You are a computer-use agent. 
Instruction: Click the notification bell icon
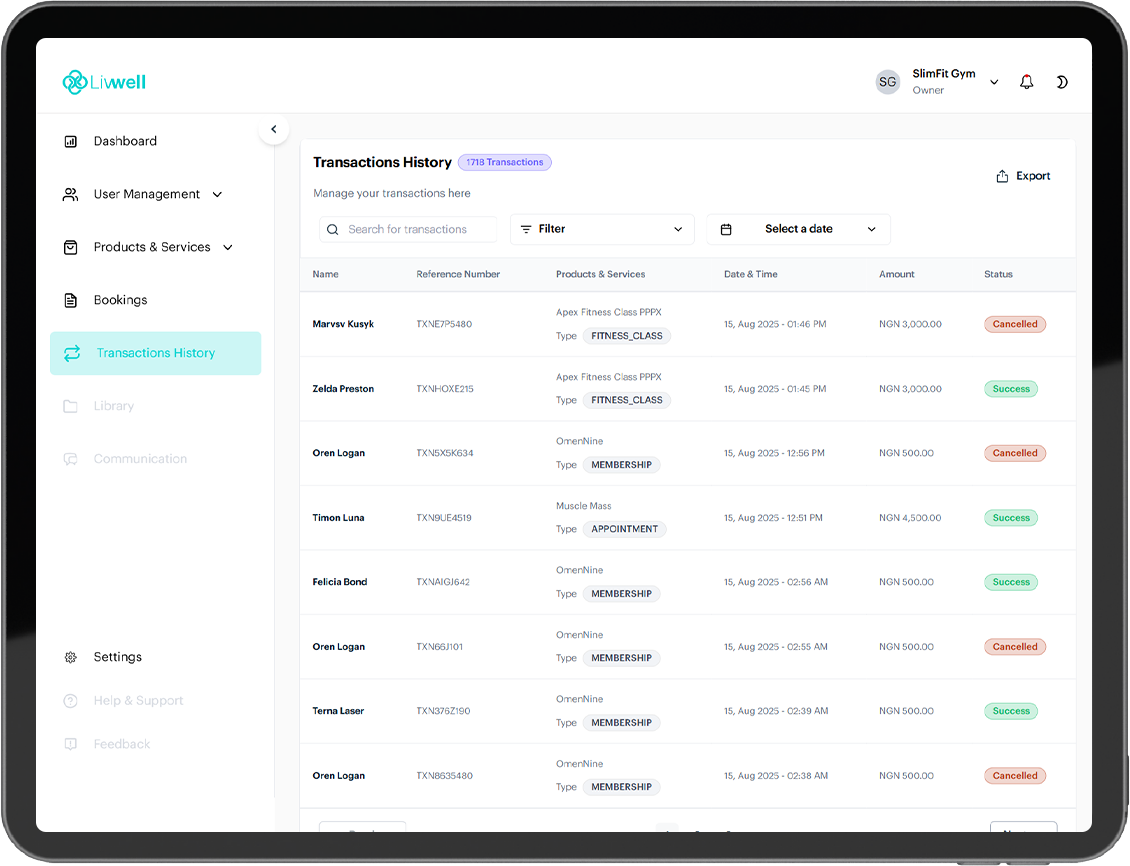(x=1026, y=82)
